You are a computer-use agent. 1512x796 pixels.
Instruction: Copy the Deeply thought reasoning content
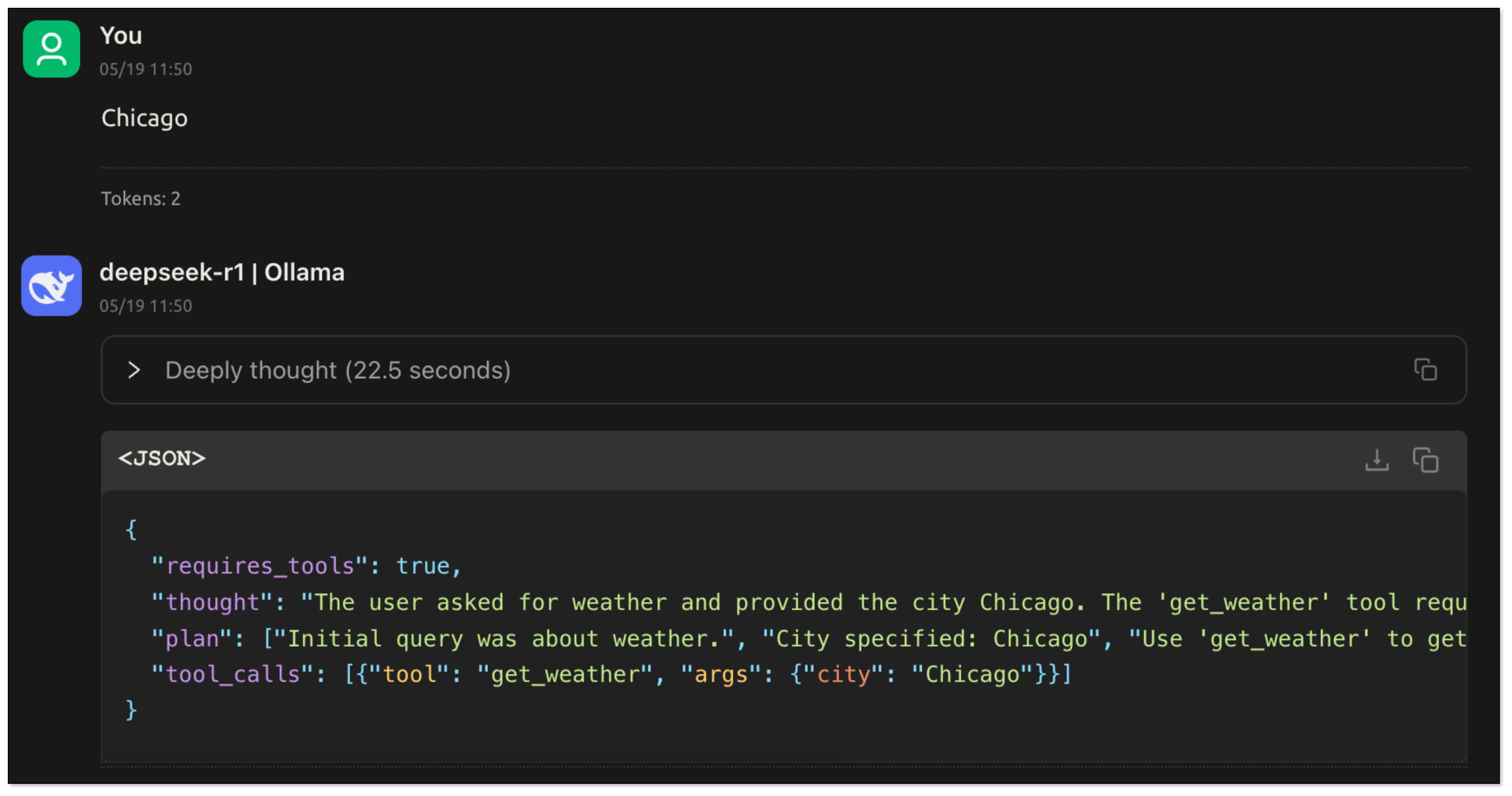click(1425, 370)
